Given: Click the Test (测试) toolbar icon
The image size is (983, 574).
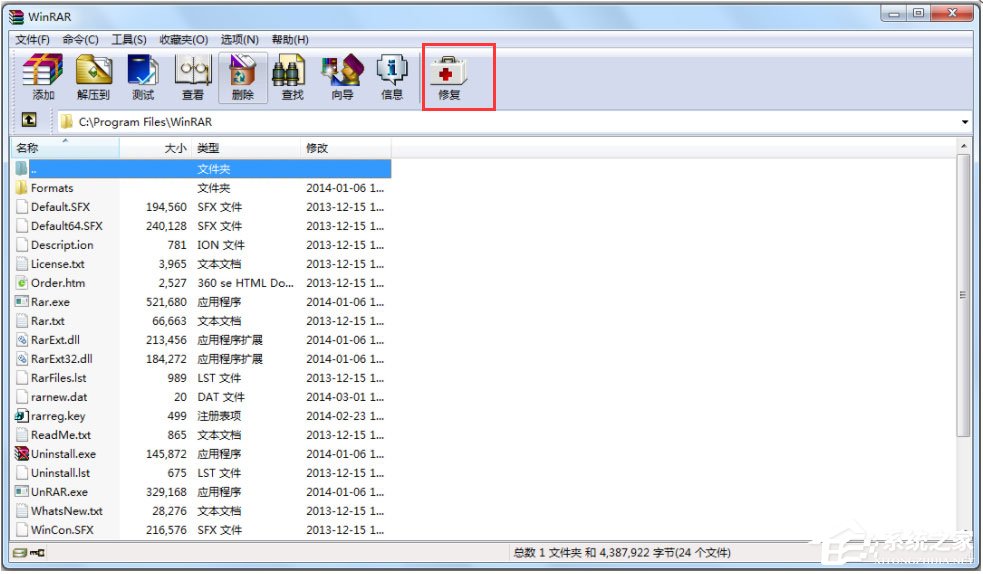Looking at the screenshot, I should click(x=143, y=70).
